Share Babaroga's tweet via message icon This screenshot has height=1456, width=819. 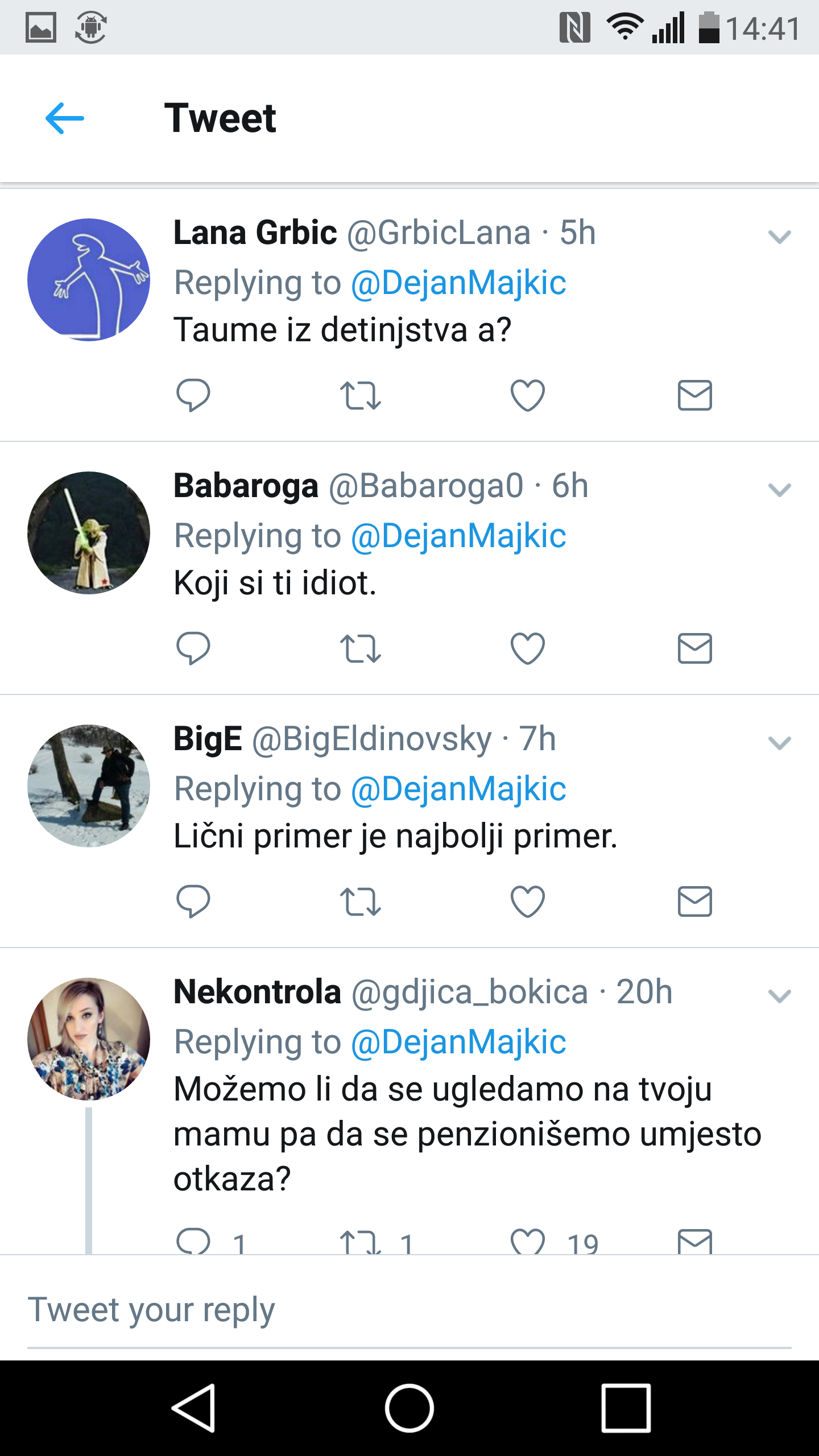(694, 648)
